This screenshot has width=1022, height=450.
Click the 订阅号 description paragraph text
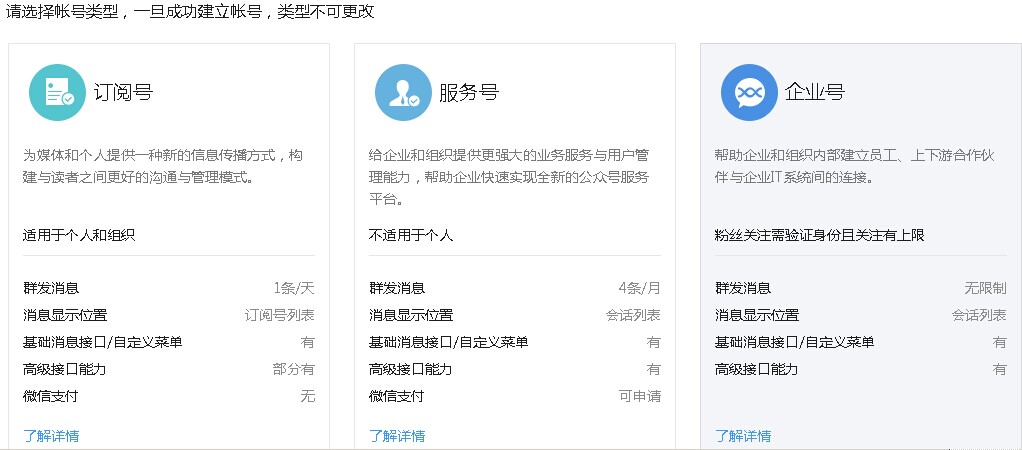(x=162, y=166)
